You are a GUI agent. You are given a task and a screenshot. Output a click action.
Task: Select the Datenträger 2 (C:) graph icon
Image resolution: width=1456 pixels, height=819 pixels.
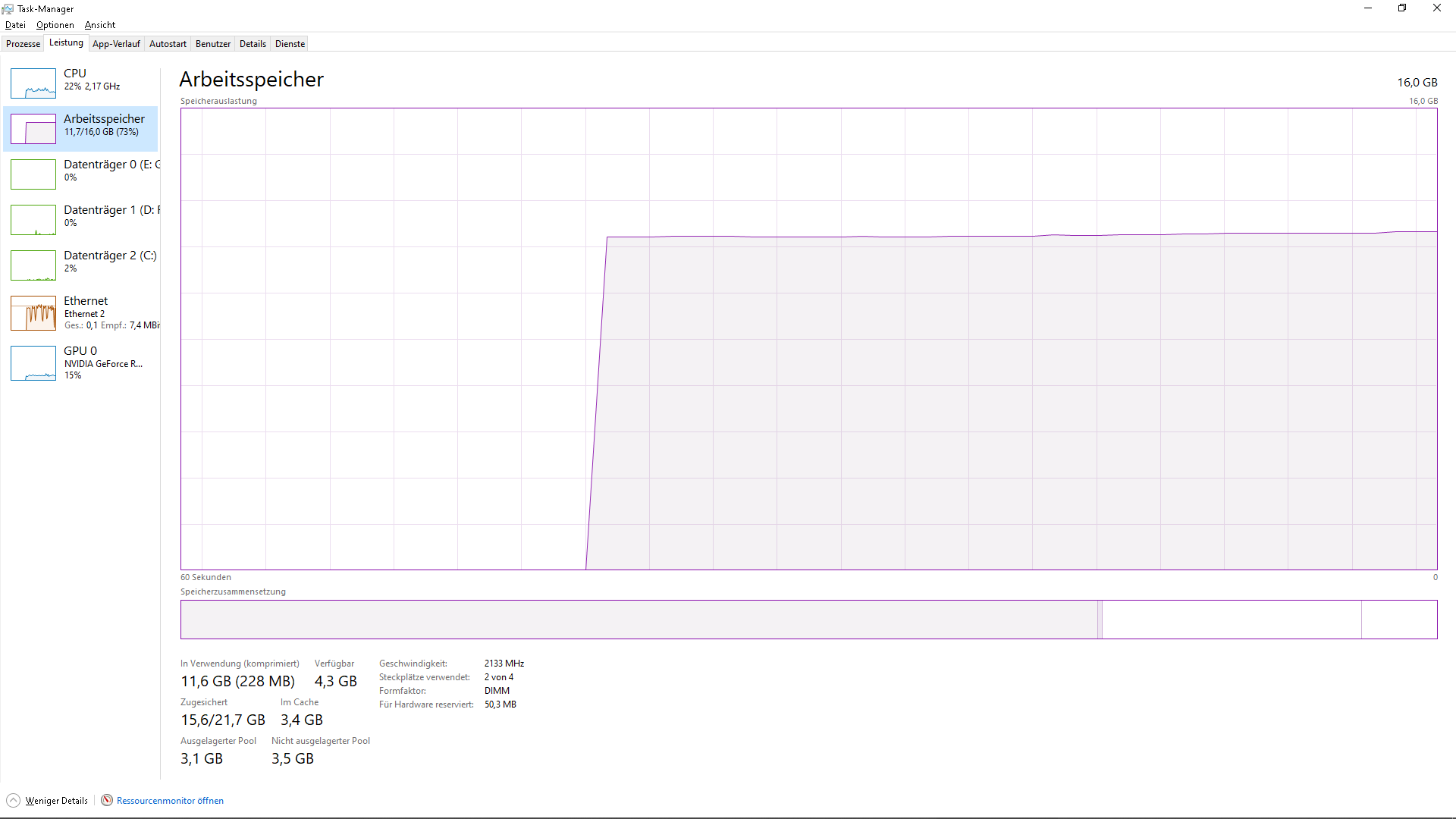coord(33,265)
